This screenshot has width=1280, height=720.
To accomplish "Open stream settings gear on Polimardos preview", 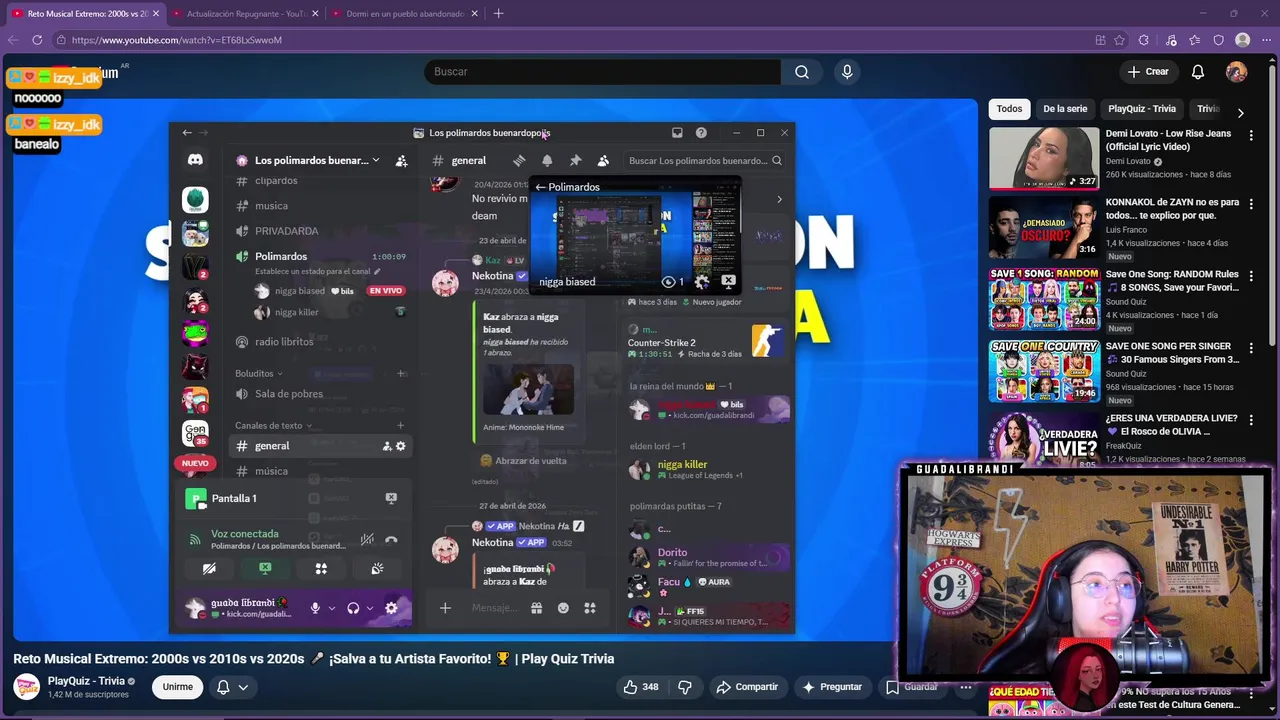I will pyautogui.click(x=701, y=282).
